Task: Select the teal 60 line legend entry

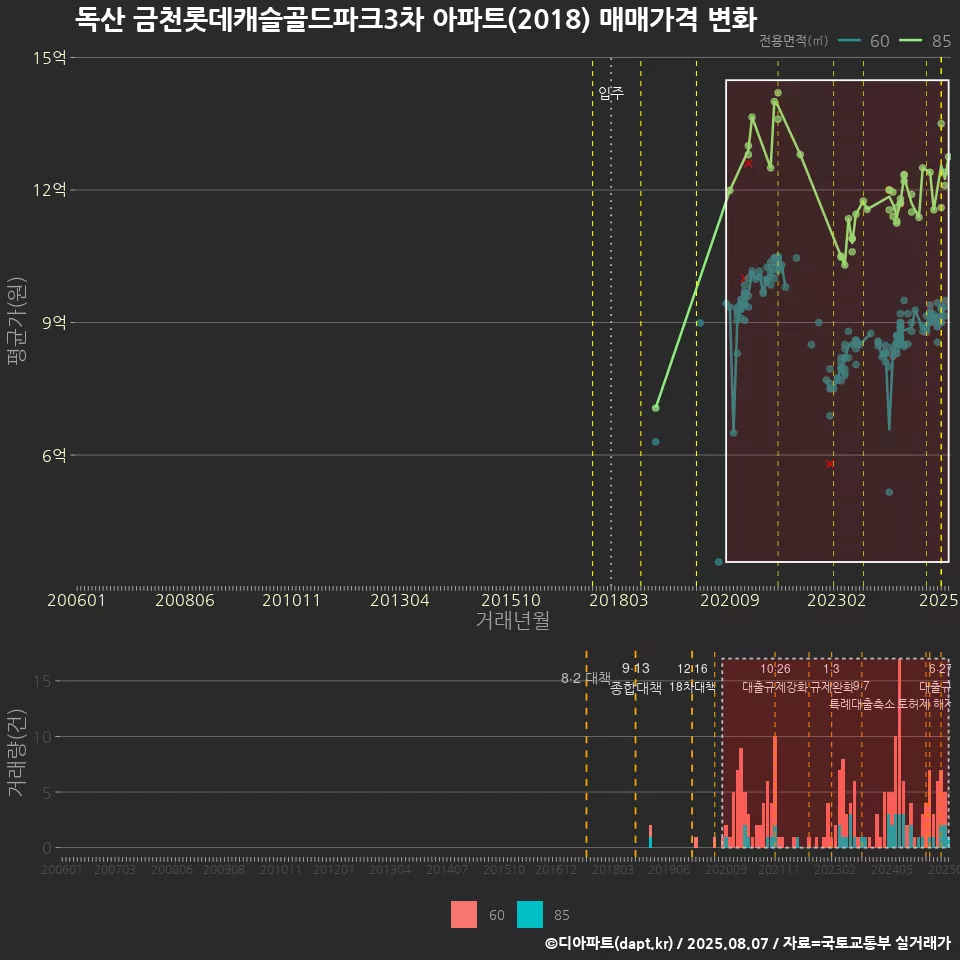Action: point(863,41)
